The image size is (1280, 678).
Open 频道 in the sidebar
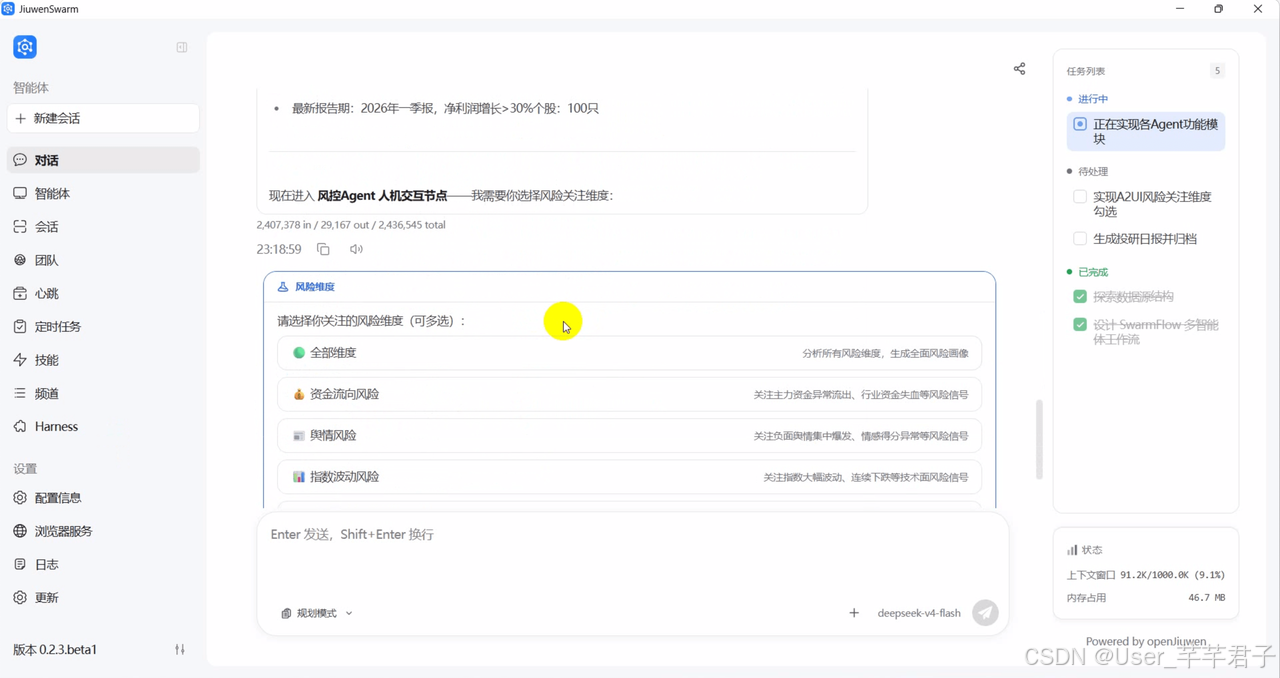click(x=103, y=393)
